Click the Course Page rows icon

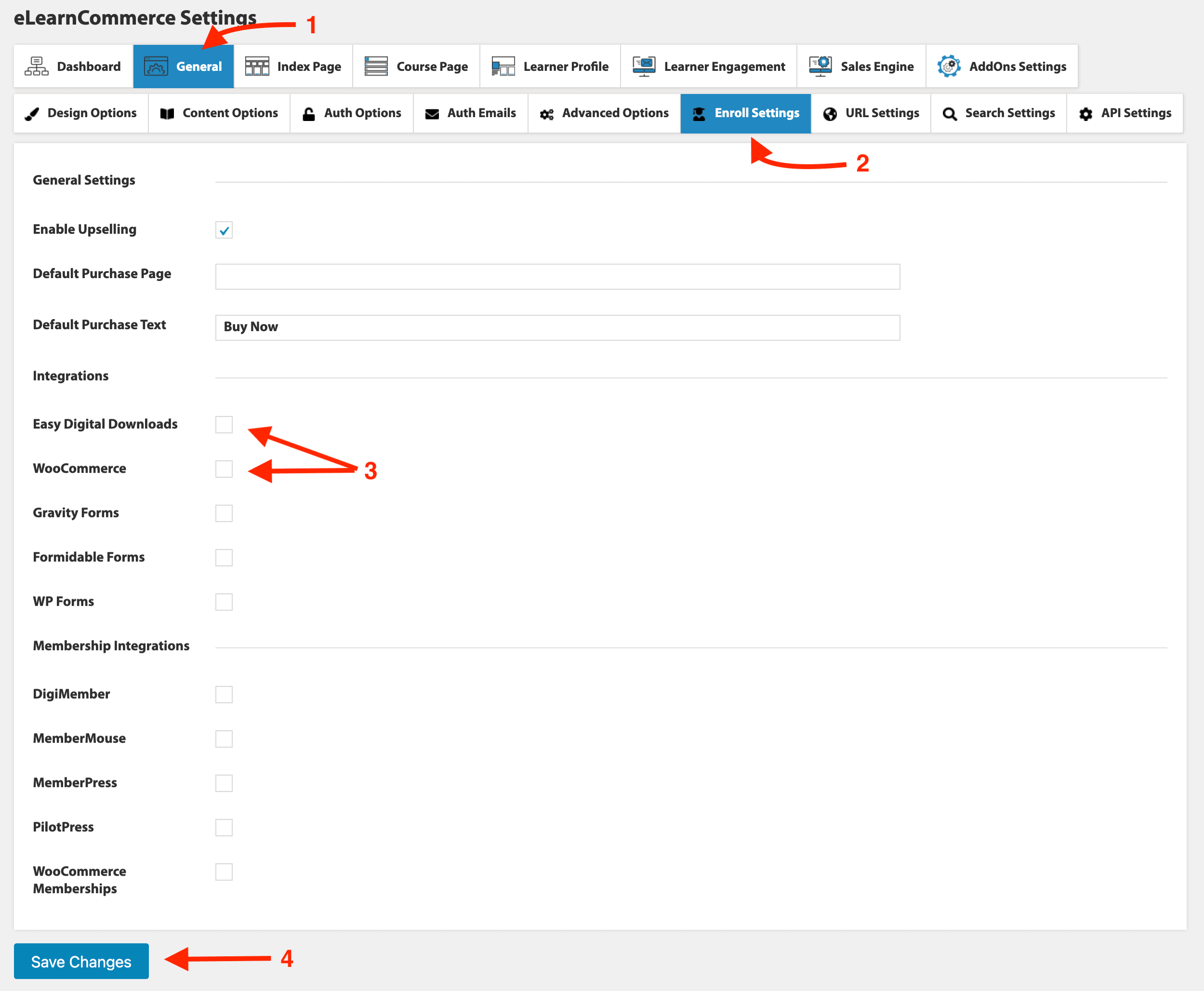[x=376, y=66]
